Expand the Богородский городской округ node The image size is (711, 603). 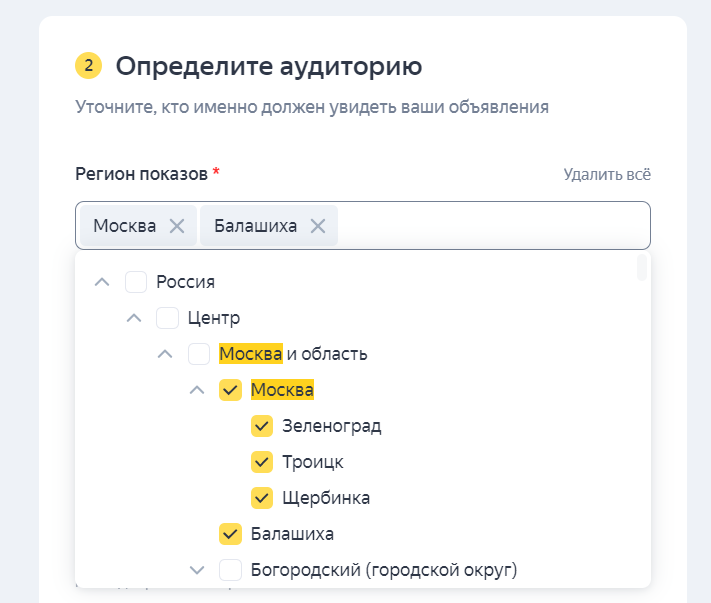(197, 570)
